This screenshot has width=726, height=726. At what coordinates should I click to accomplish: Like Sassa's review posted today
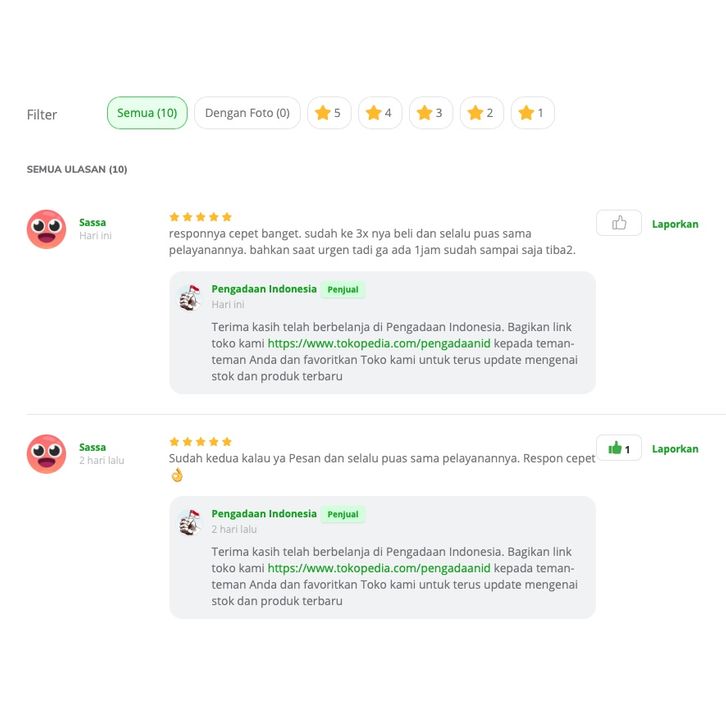pyautogui.click(x=619, y=223)
